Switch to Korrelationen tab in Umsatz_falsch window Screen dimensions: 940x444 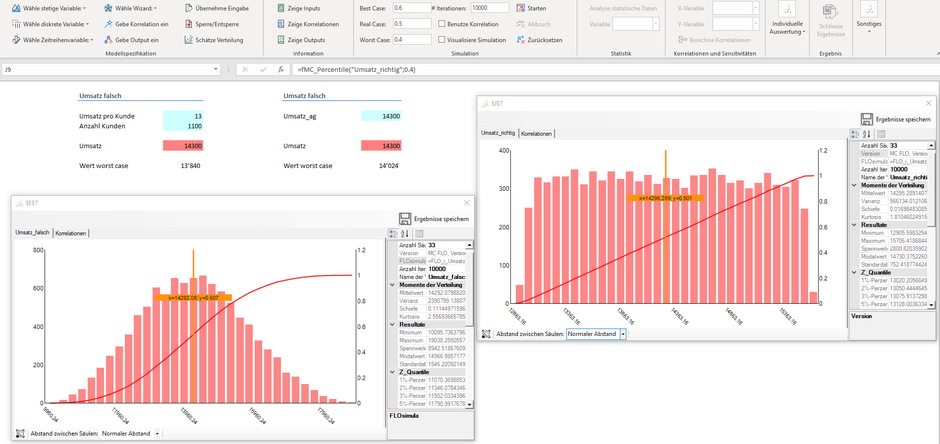[x=72, y=232]
